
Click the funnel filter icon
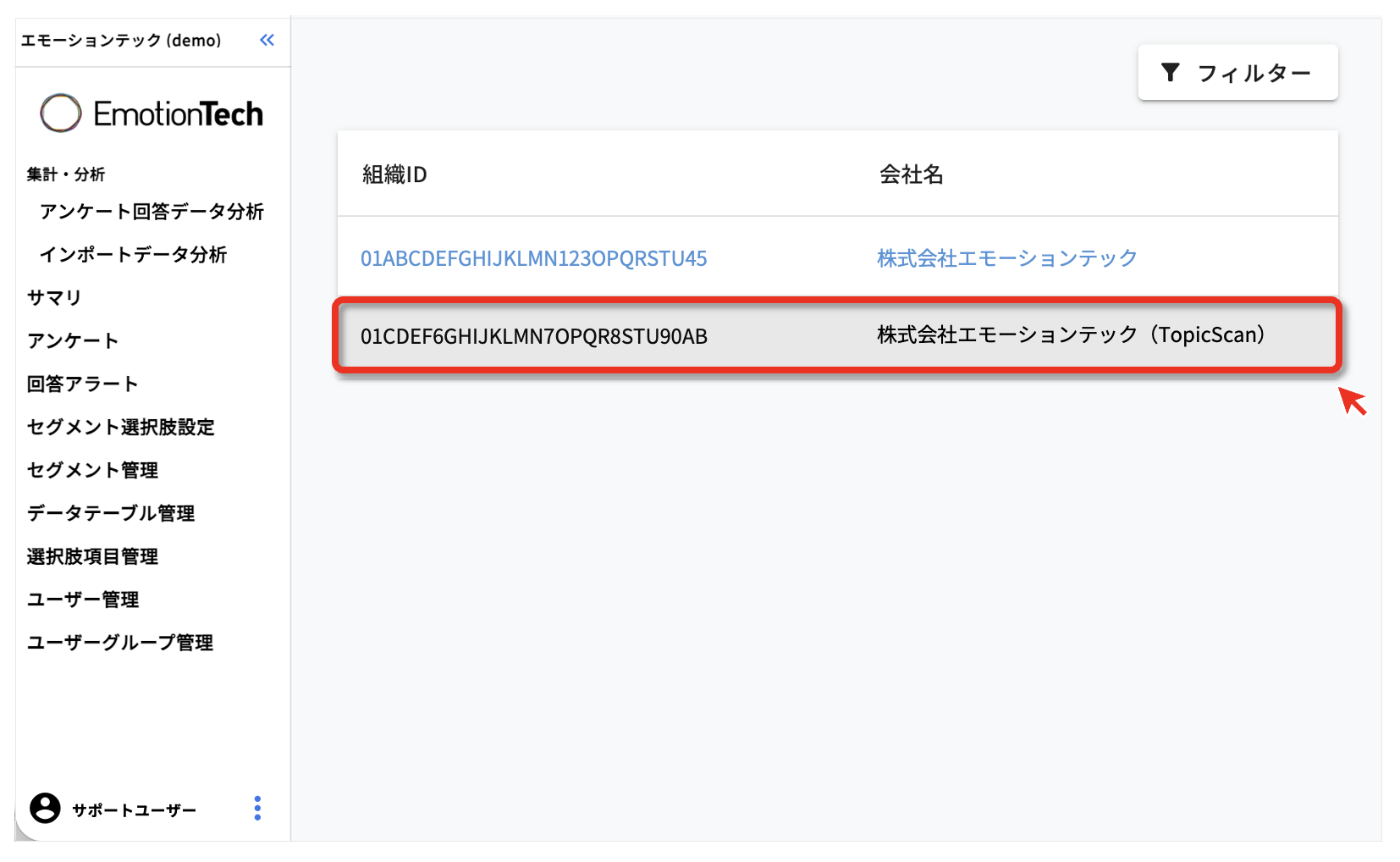point(1170,73)
